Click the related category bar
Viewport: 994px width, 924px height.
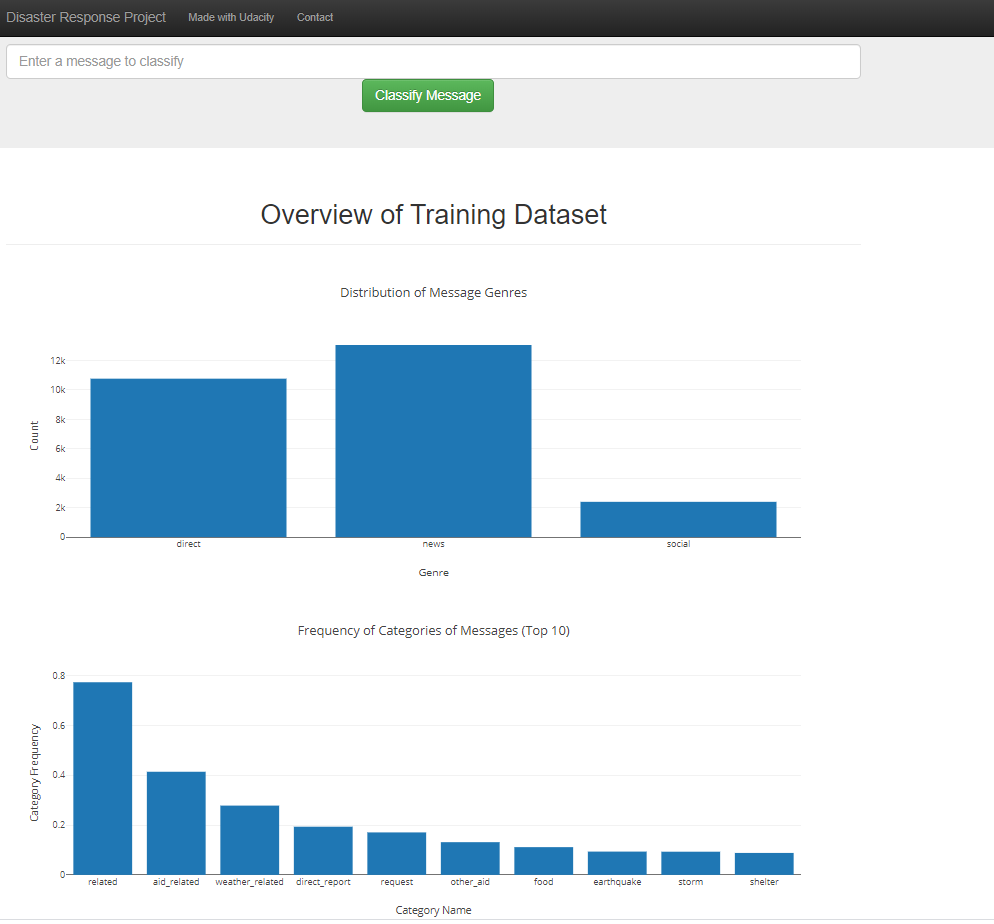pyautogui.click(x=103, y=778)
